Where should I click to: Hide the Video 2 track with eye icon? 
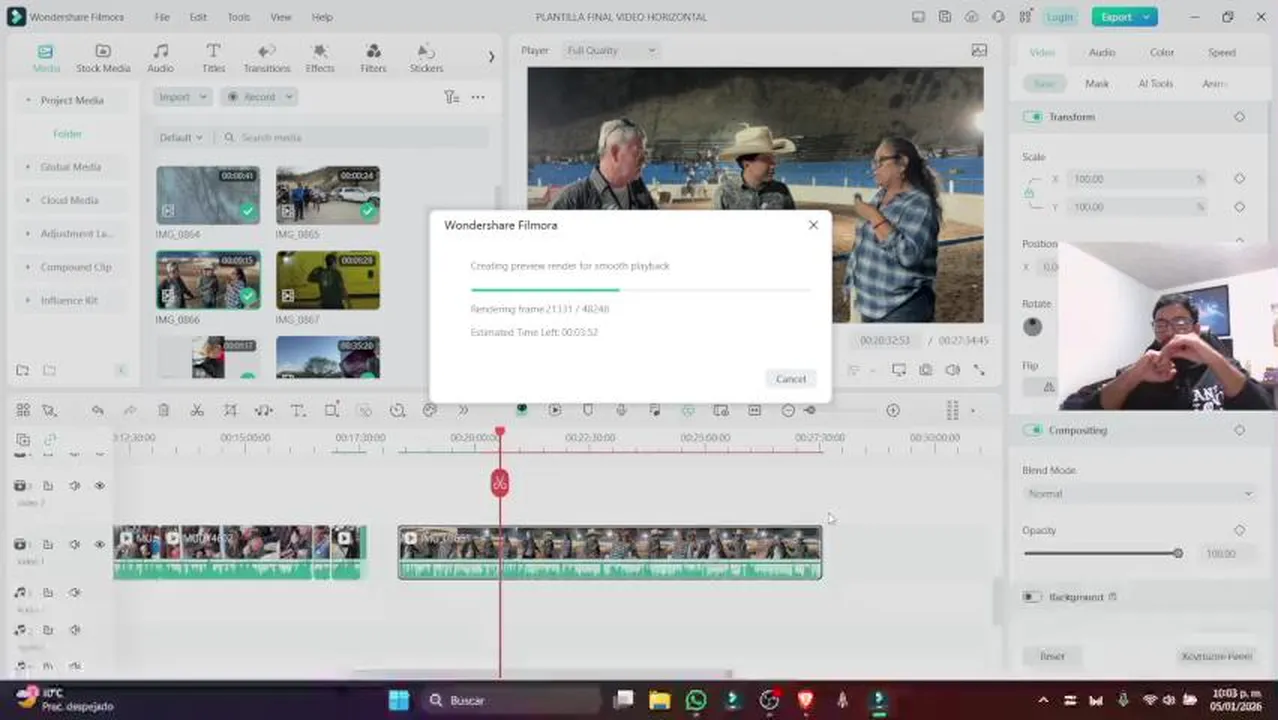(100, 485)
